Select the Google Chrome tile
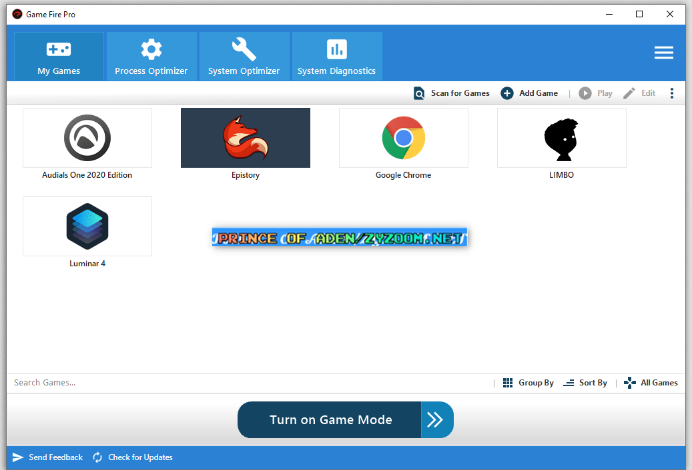The width and height of the screenshot is (692, 470). pos(403,138)
